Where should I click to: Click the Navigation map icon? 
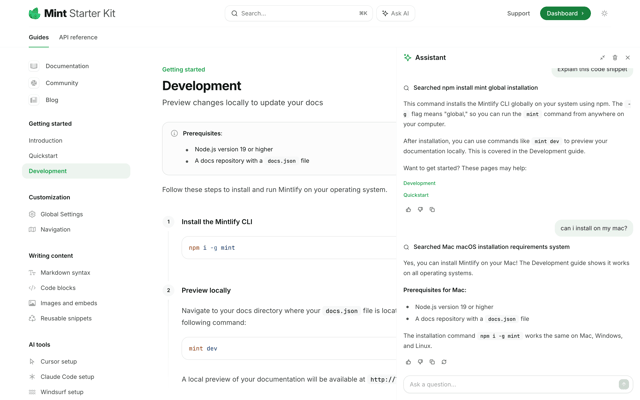coord(32,229)
